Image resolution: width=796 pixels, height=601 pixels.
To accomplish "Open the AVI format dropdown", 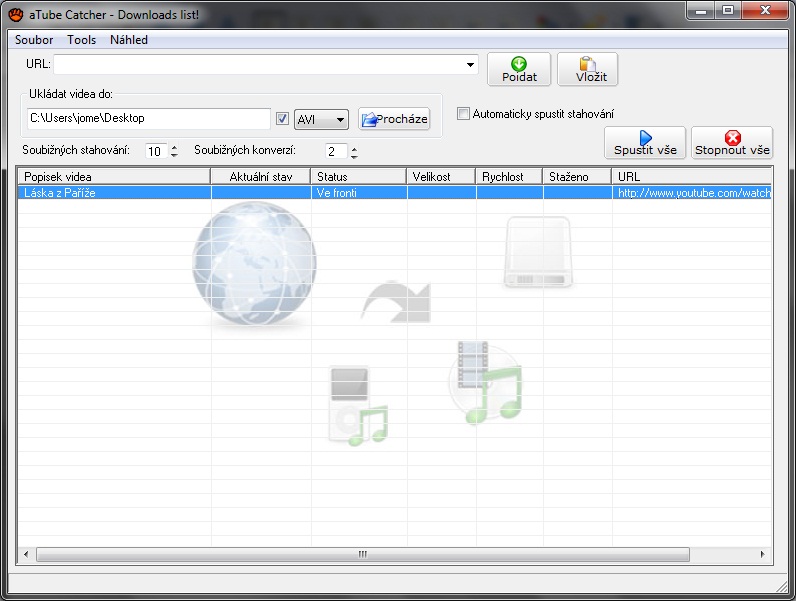I will [321, 120].
